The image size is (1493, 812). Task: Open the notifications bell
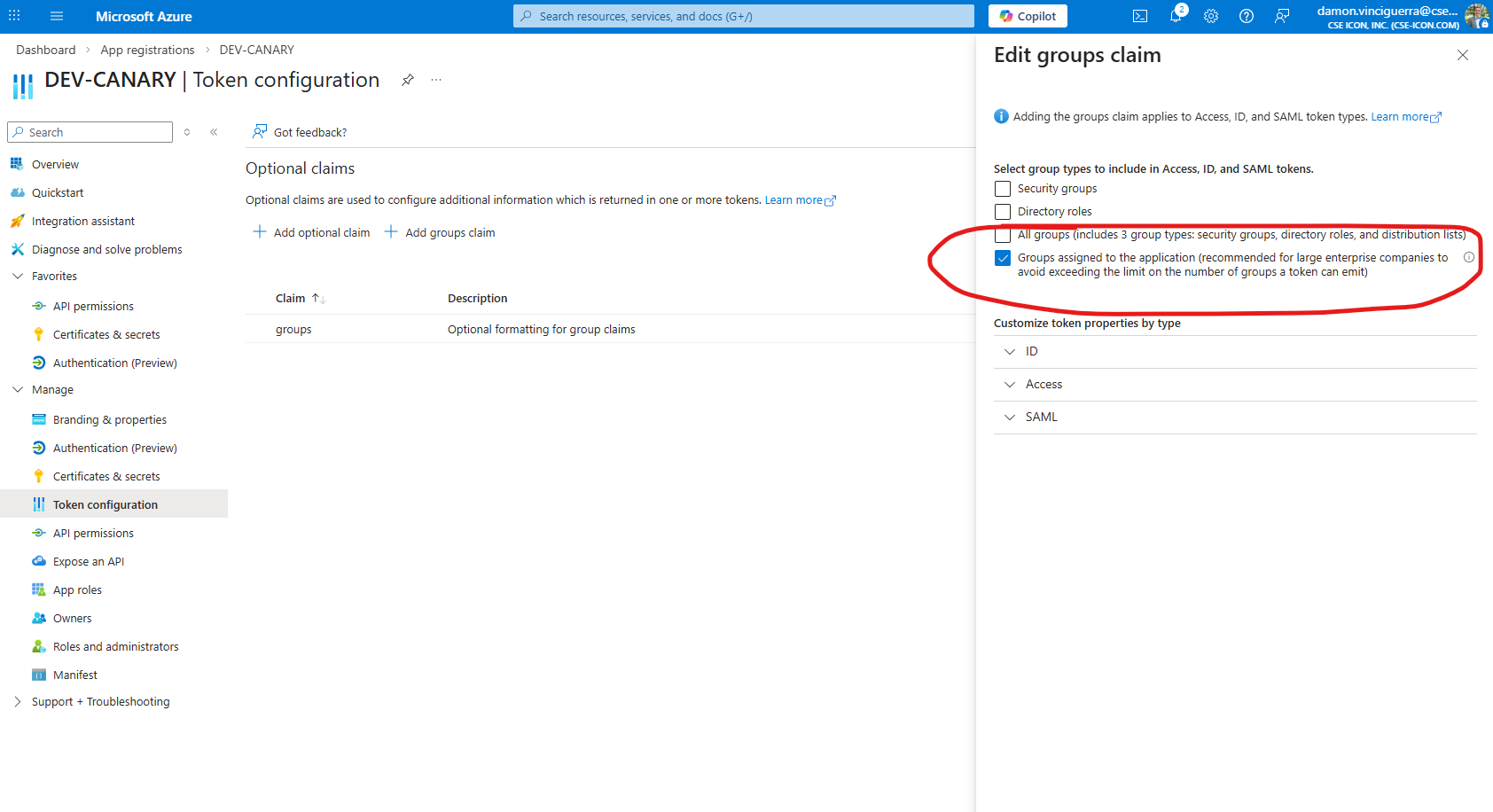click(1176, 16)
